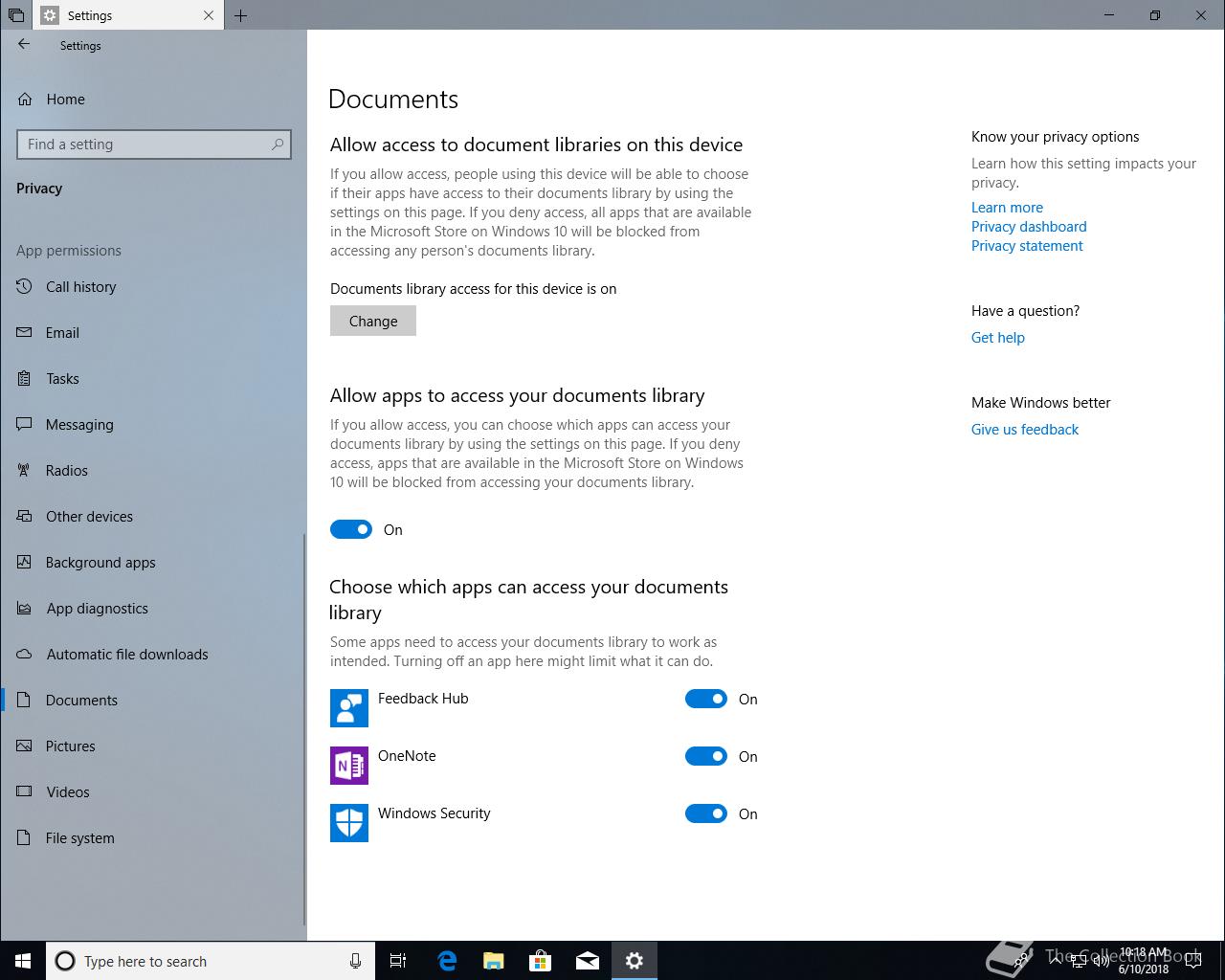Click the OneNote app name
Screen dimensions: 1225x980
407,755
